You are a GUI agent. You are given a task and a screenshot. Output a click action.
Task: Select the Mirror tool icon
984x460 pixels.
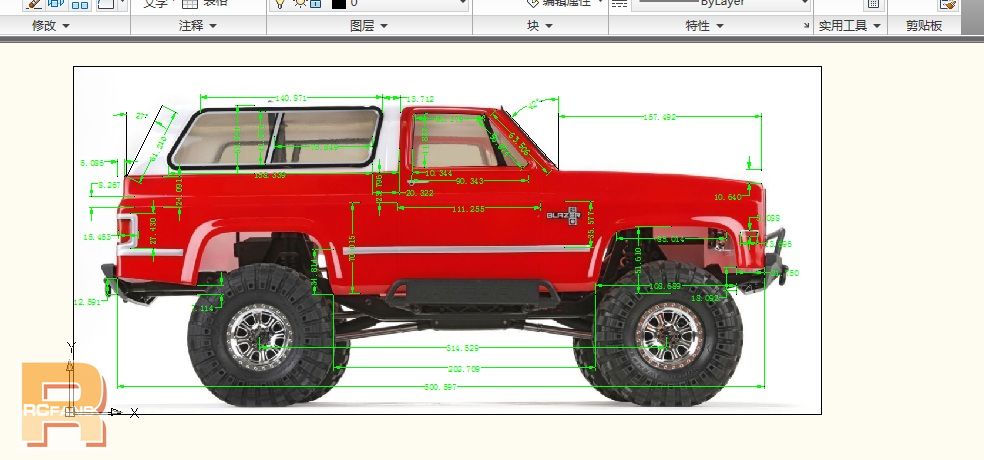coord(57,4)
